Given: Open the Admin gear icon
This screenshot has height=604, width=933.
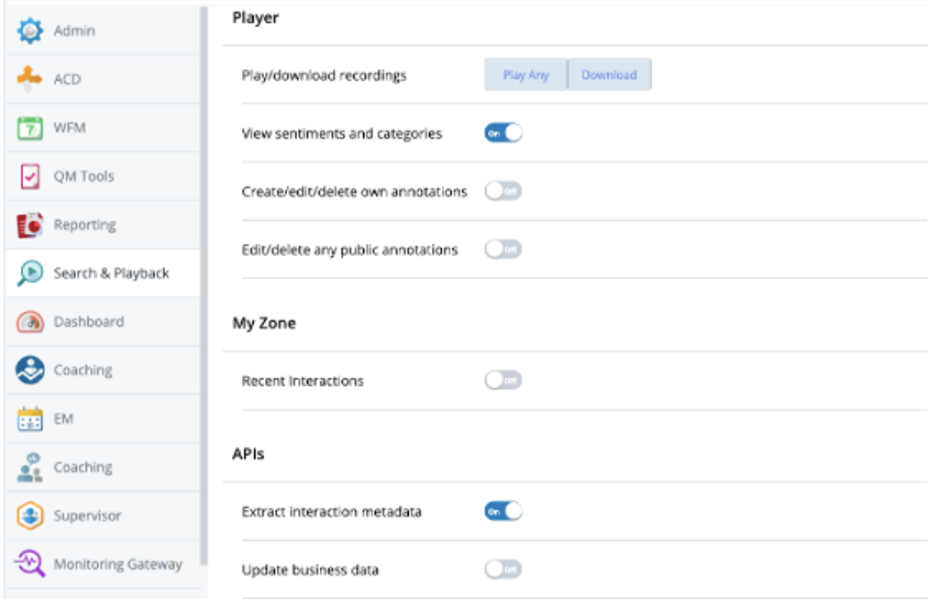Looking at the screenshot, I should pyautogui.click(x=30, y=30).
